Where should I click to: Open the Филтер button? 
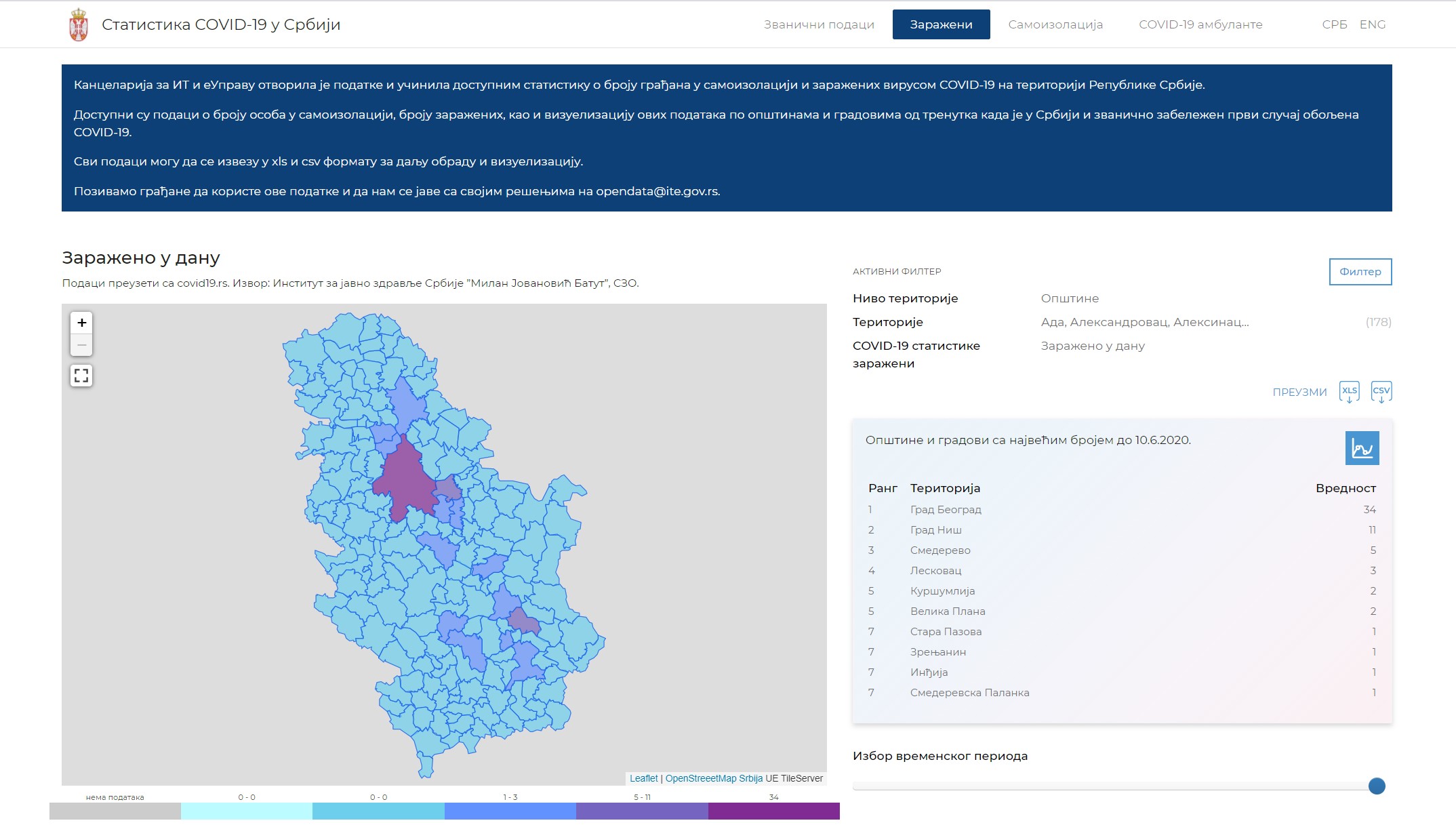click(x=1360, y=272)
